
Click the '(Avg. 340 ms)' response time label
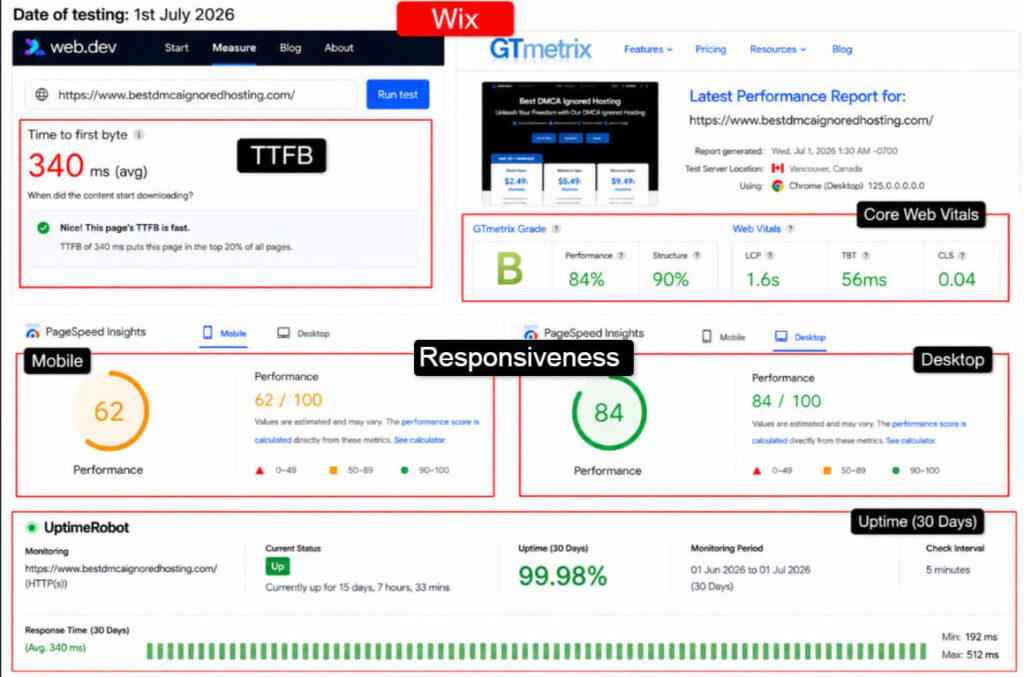click(56, 648)
